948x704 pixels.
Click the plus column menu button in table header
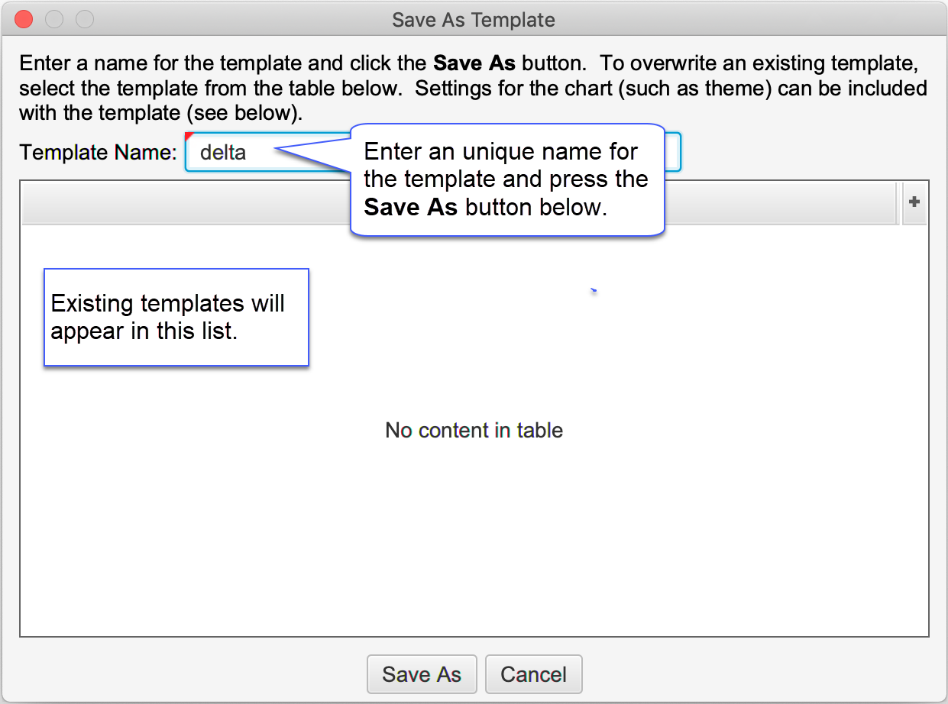pyautogui.click(x=913, y=202)
